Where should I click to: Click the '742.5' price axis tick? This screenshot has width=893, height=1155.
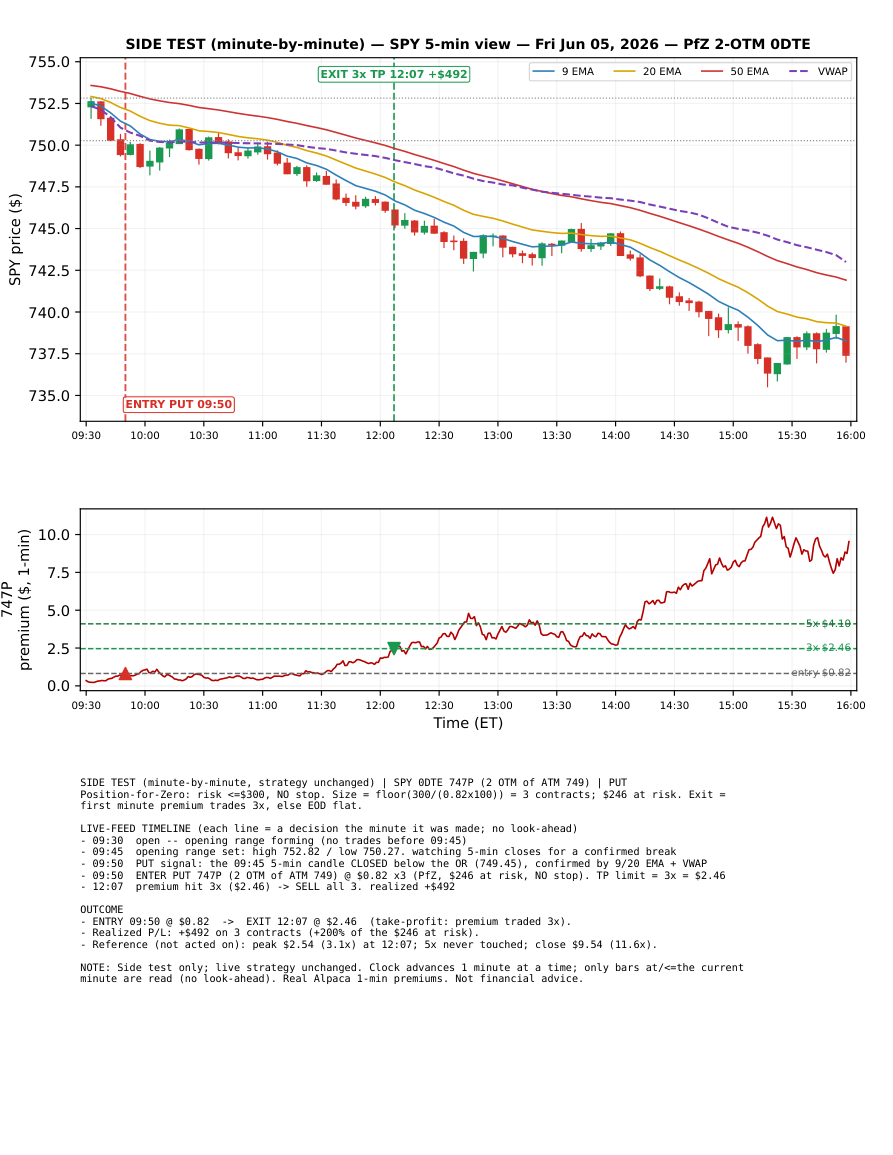[49, 270]
